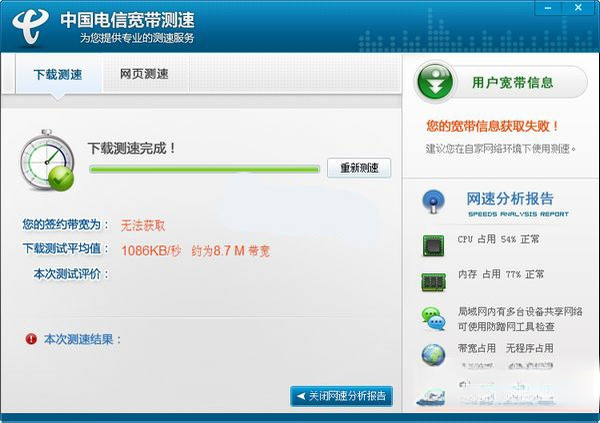
Task: Click the 约为8.7 M 带宽 text
Action: click(231, 251)
